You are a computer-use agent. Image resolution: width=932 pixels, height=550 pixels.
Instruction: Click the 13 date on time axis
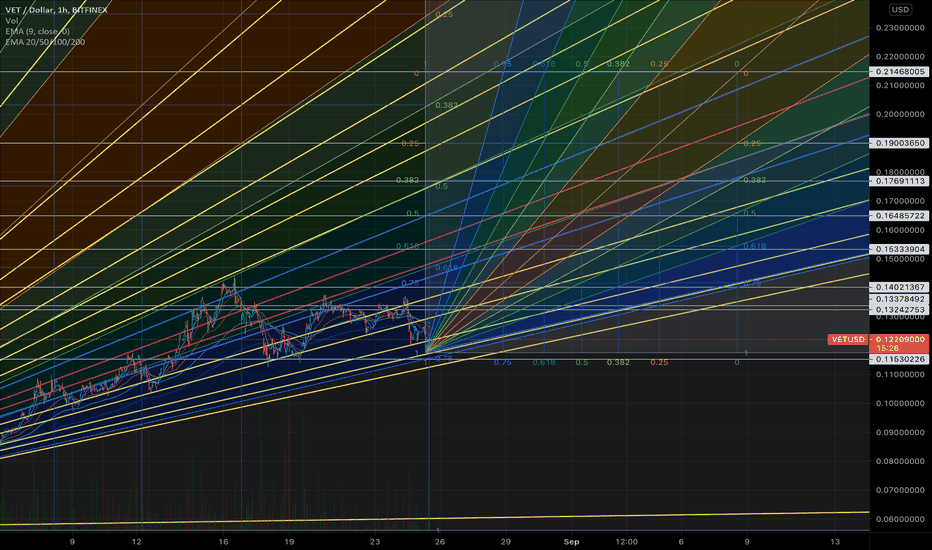pos(835,542)
